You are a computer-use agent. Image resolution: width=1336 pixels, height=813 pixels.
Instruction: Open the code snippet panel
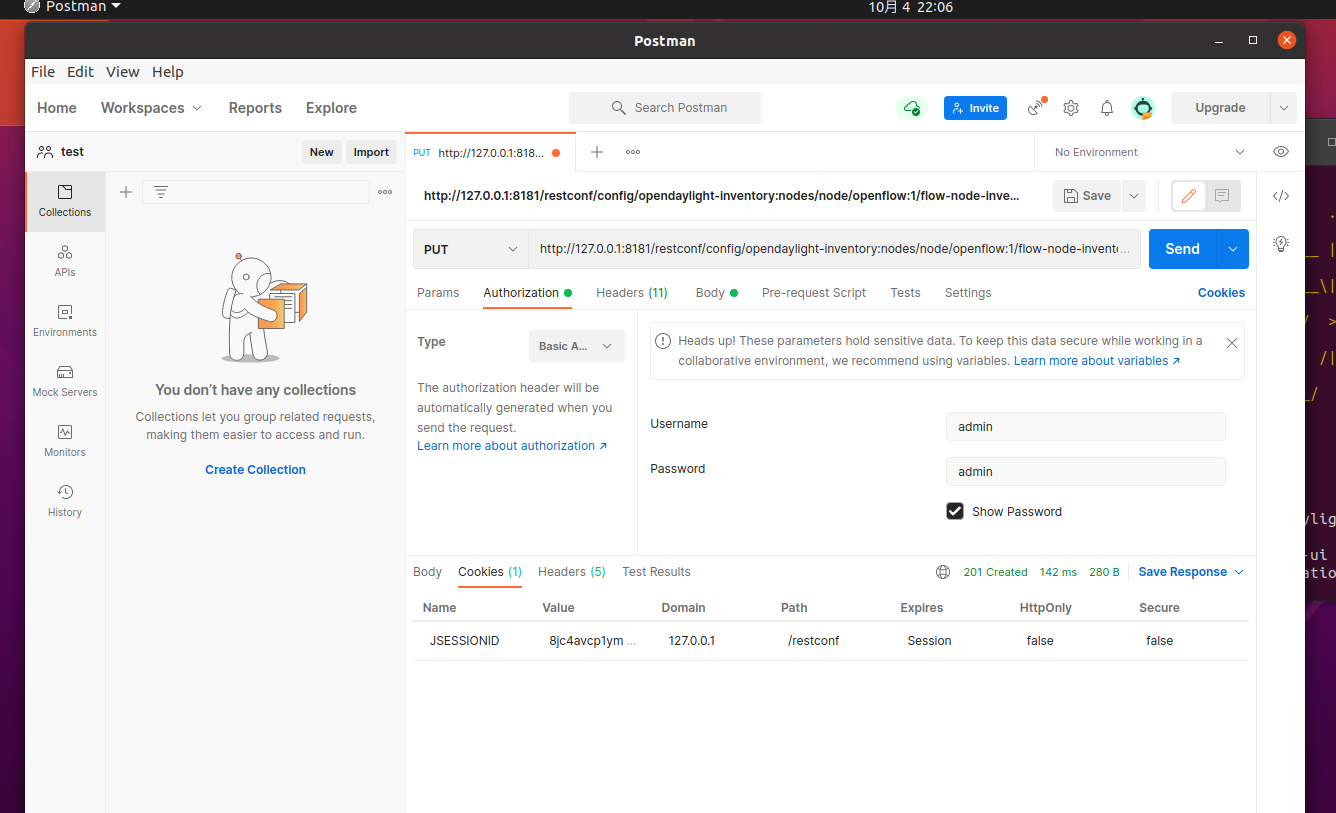(x=1281, y=196)
